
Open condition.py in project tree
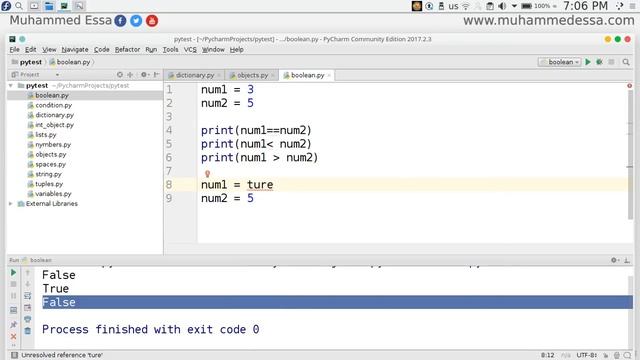click(53, 105)
